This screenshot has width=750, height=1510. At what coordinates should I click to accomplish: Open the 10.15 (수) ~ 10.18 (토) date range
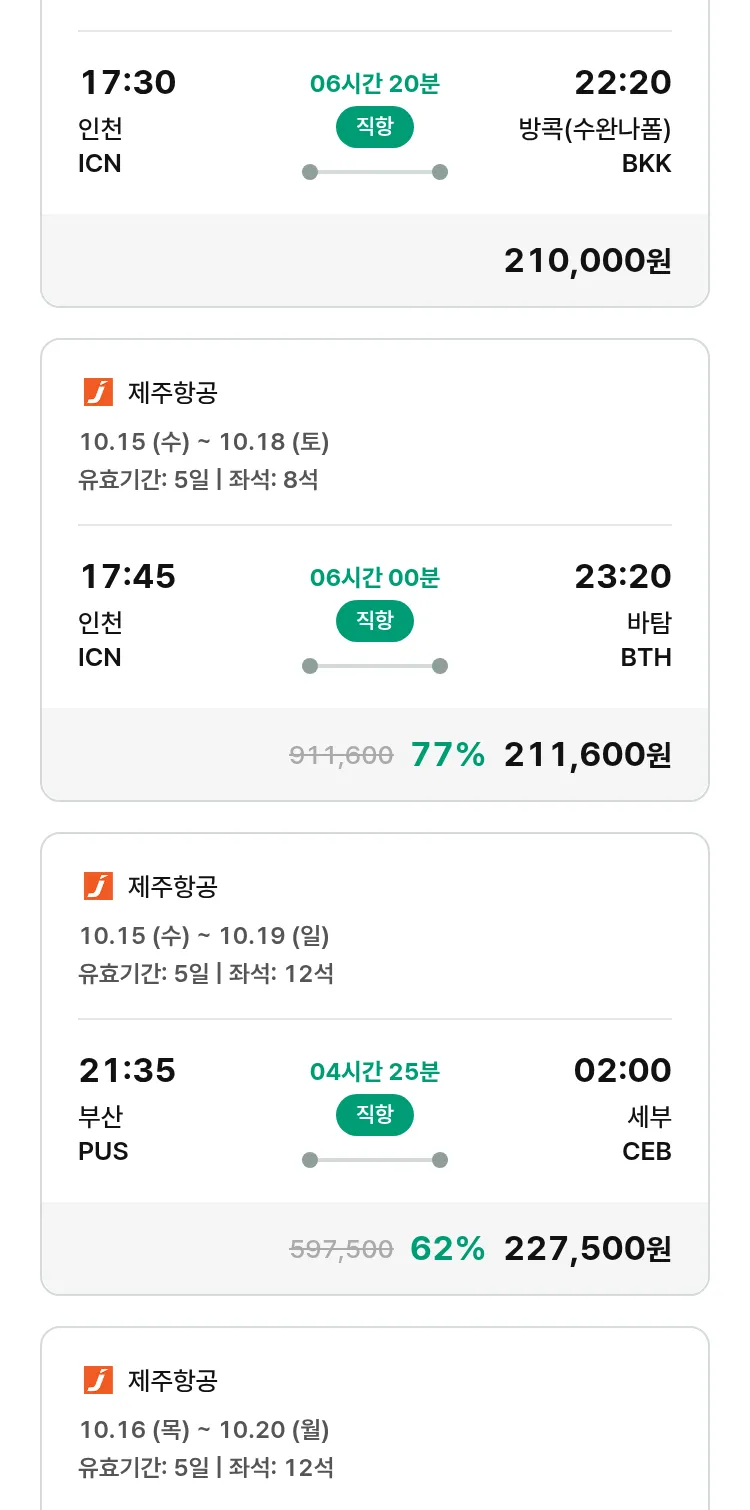(x=204, y=442)
